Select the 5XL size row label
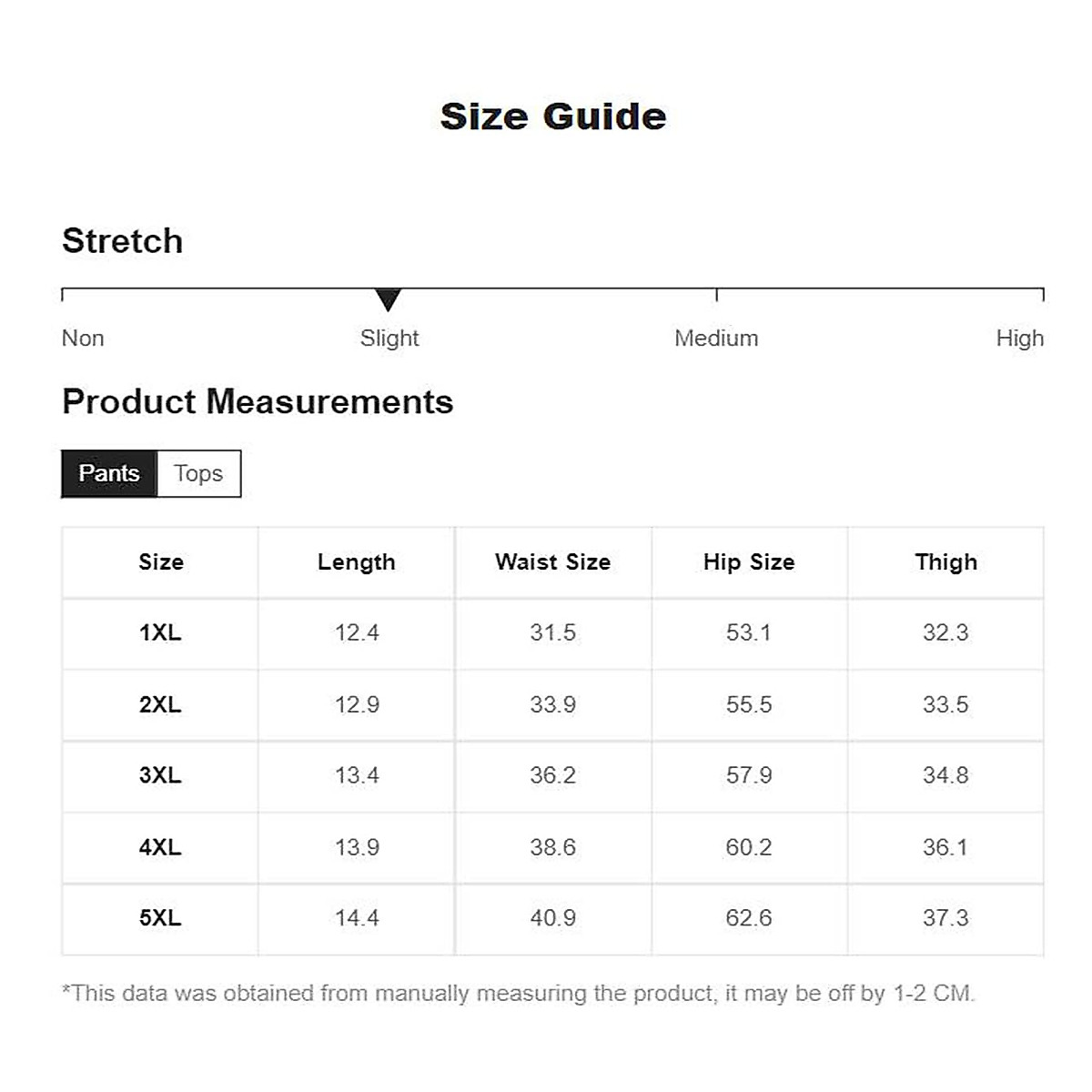 160,918
